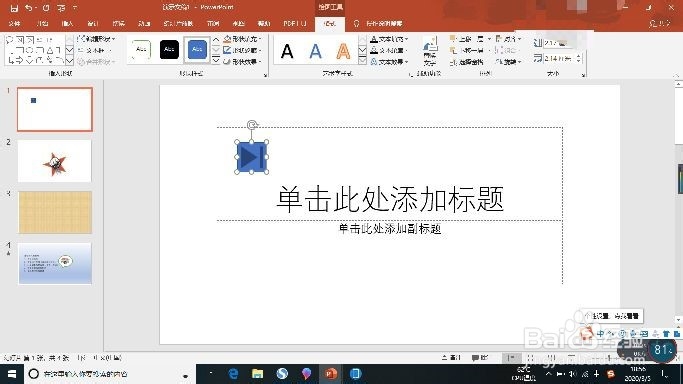Image resolution: width=683 pixels, height=384 pixels.
Task: Open Microsoft Edge from taskbar
Action: pyautogui.click(x=233, y=374)
